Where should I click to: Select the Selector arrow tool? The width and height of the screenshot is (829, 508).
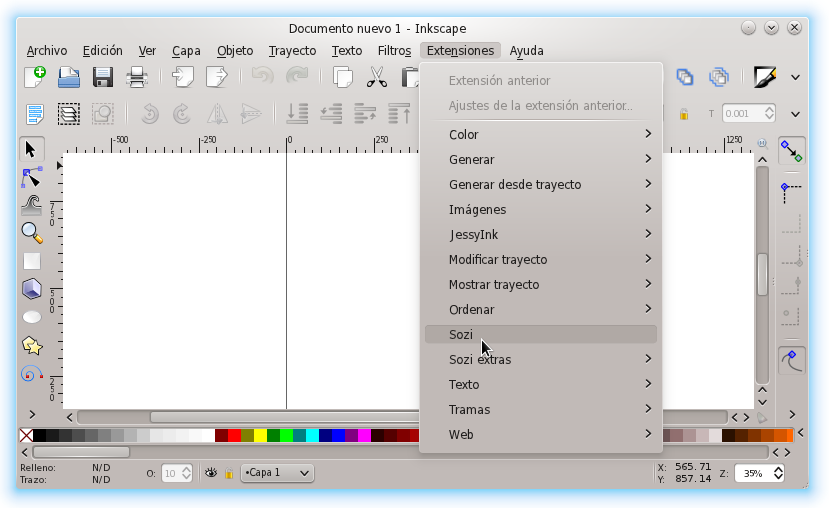pos(31,150)
